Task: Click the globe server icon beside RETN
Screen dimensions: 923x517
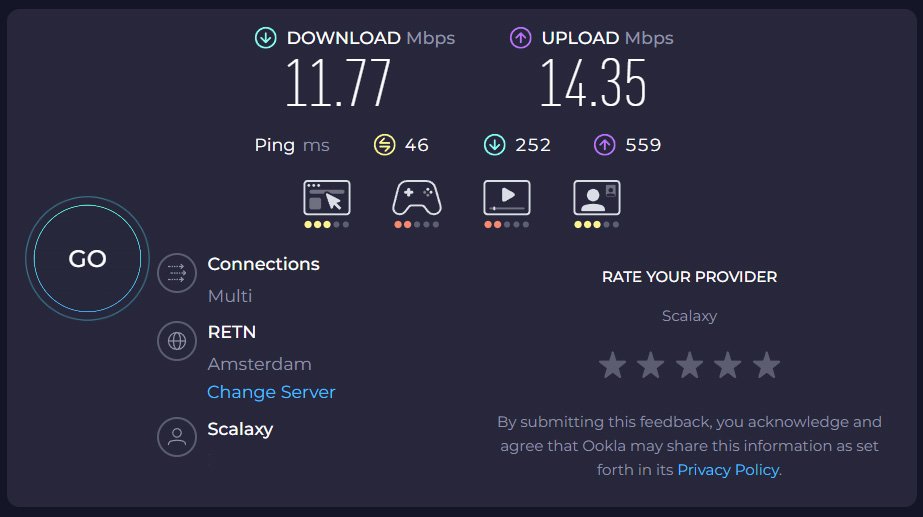Action: pyautogui.click(x=177, y=341)
